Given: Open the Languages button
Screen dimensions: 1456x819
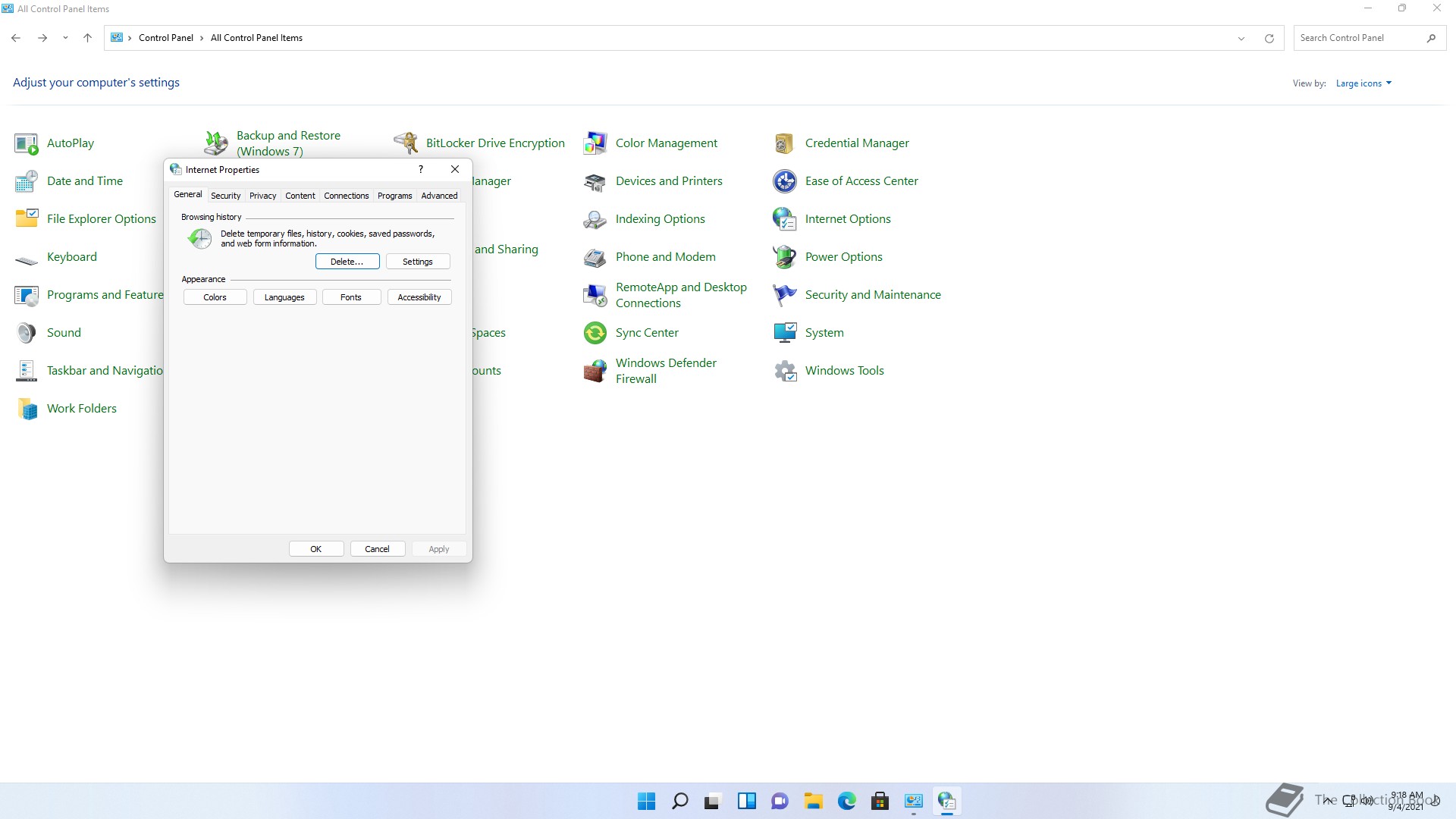Looking at the screenshot, I should [284, 297].
